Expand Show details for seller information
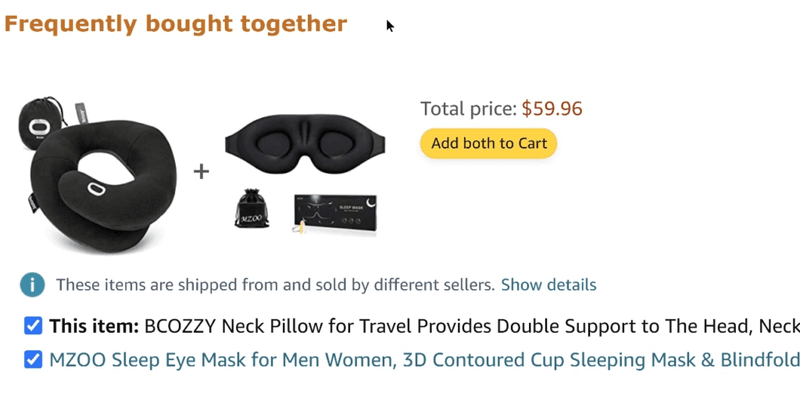Viewport: 800px width, 397px height. click(x=548, y=285)
